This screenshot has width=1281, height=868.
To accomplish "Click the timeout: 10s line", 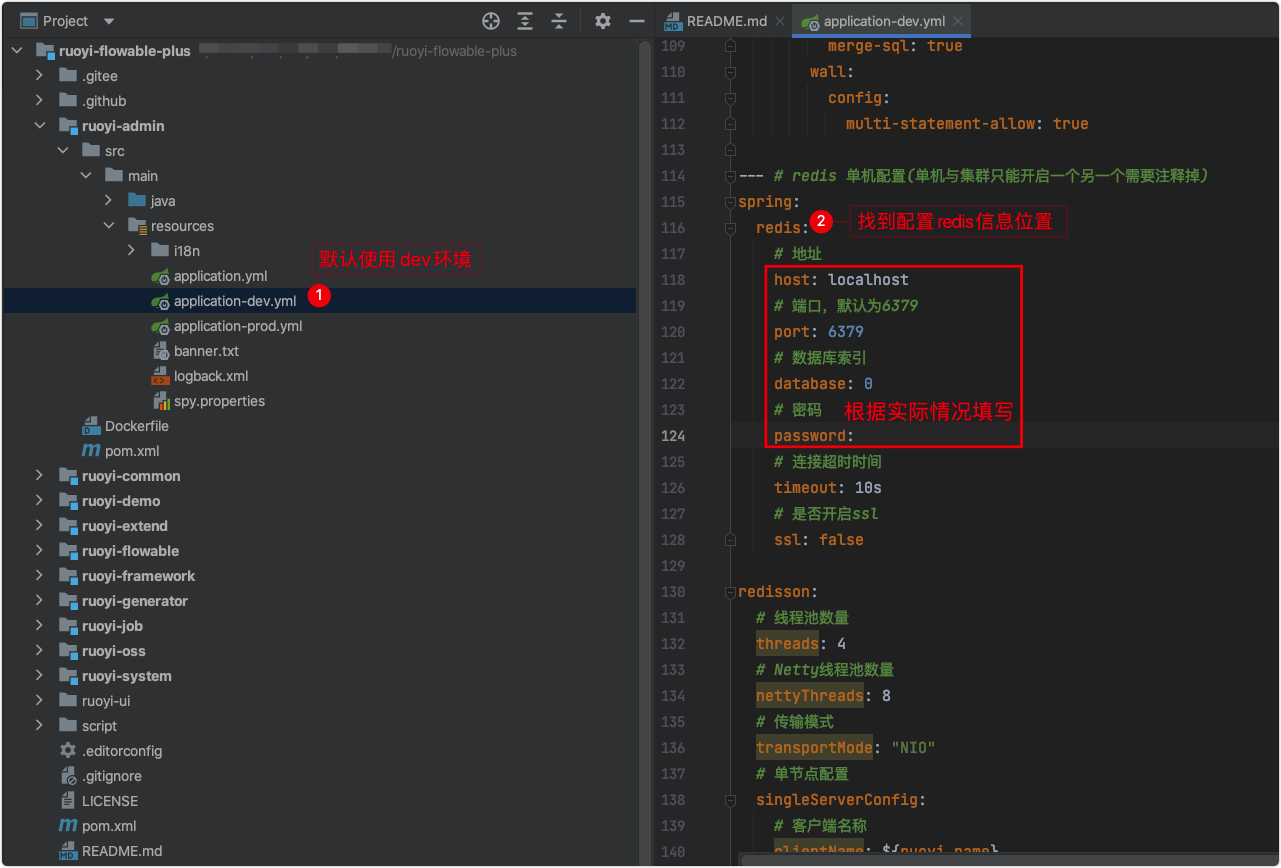I will pos(827,488).
